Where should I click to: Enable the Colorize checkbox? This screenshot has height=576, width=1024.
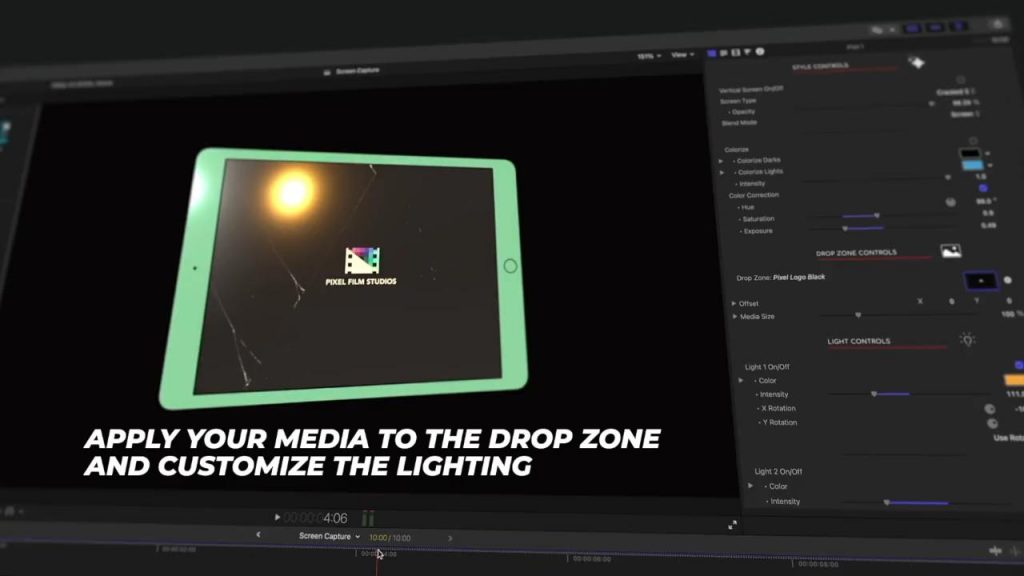click(973, 140)
